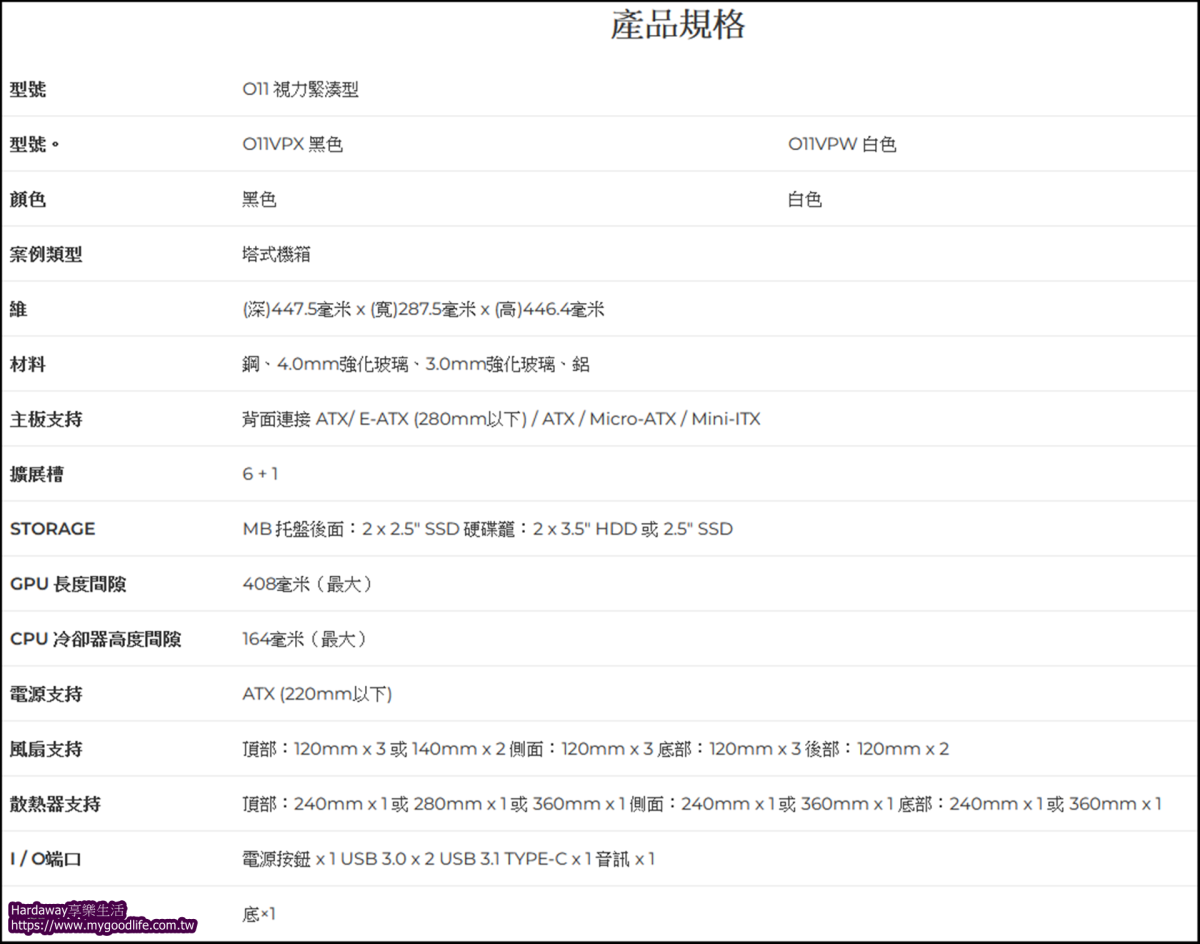Image resolution: width=1200 pixels, height=944 pixels.
Task: Click the fan support value 頂部：120mm x 3
Action: coord(596,749)
